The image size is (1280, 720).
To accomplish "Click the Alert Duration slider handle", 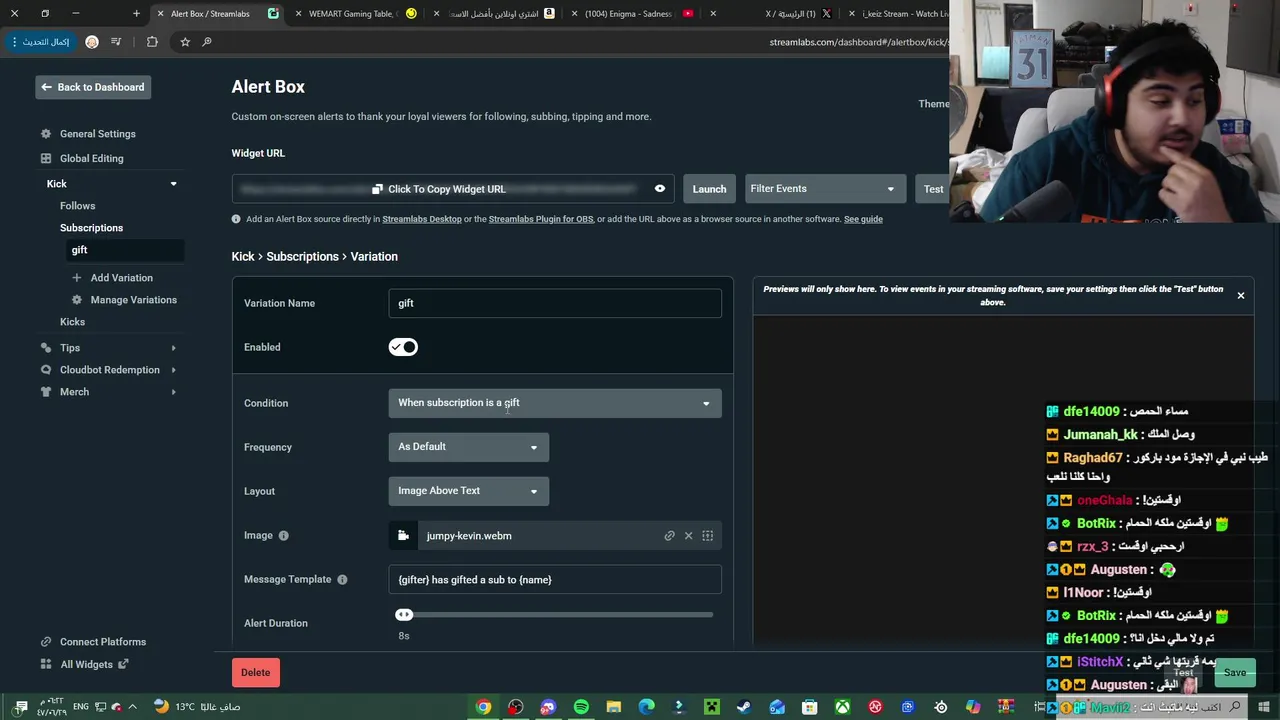I will point(404,615).
